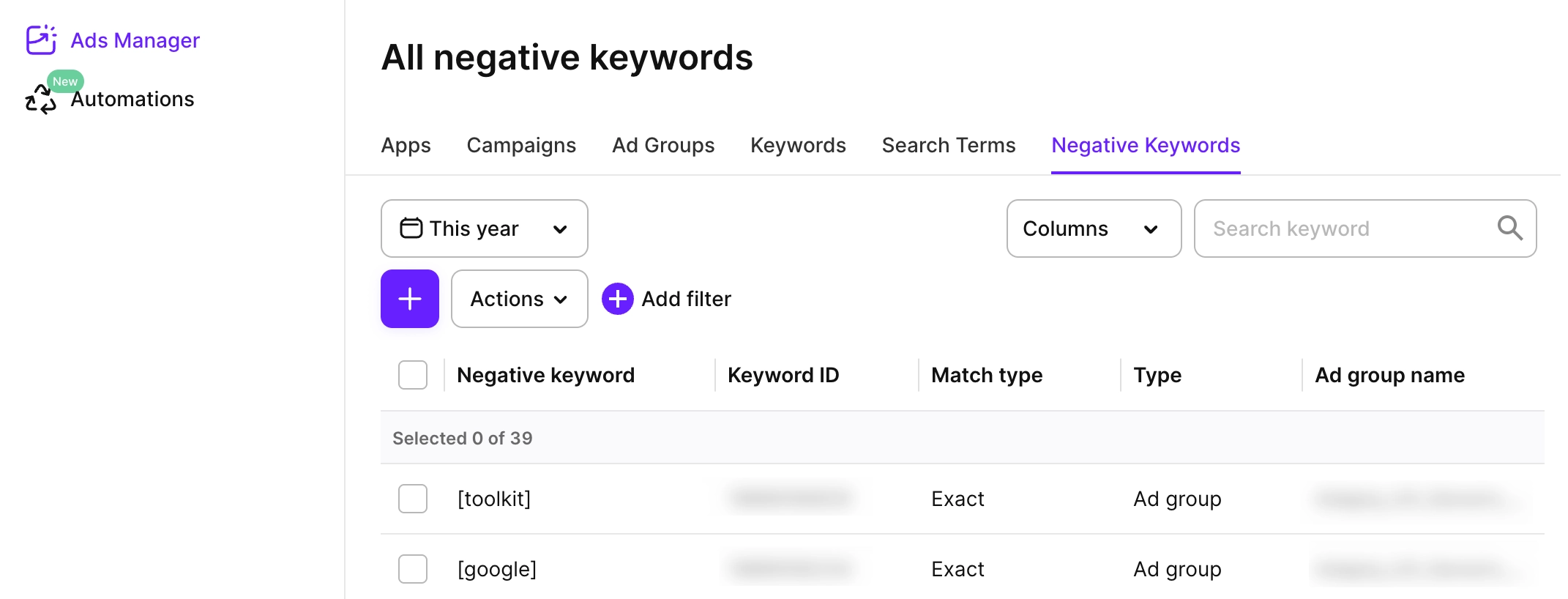Expand the Columns dropdown
1568x599 pixels.
pos(1094,228)
